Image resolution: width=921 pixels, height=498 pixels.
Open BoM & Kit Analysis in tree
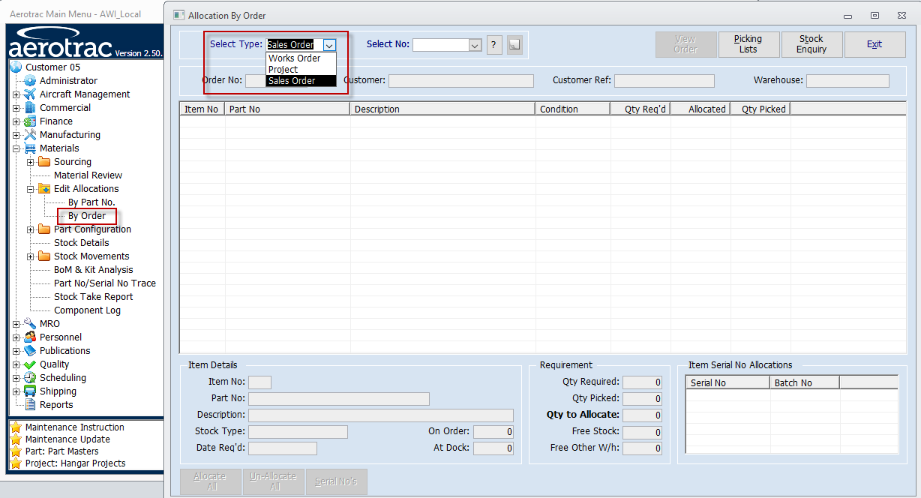click(x=93, y=270)
